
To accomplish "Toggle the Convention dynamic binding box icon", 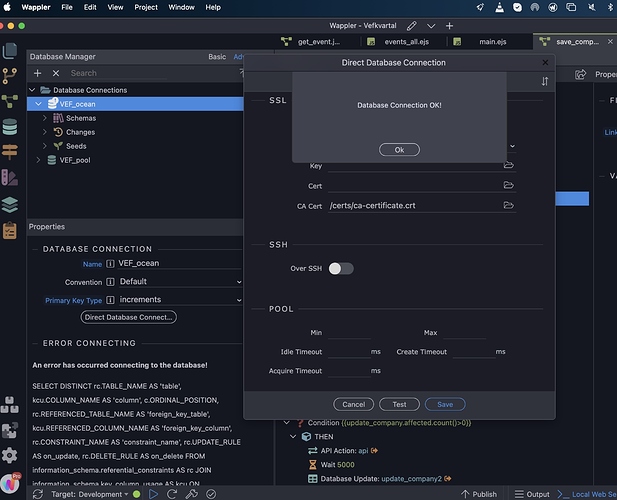I will tap(111, 282).
